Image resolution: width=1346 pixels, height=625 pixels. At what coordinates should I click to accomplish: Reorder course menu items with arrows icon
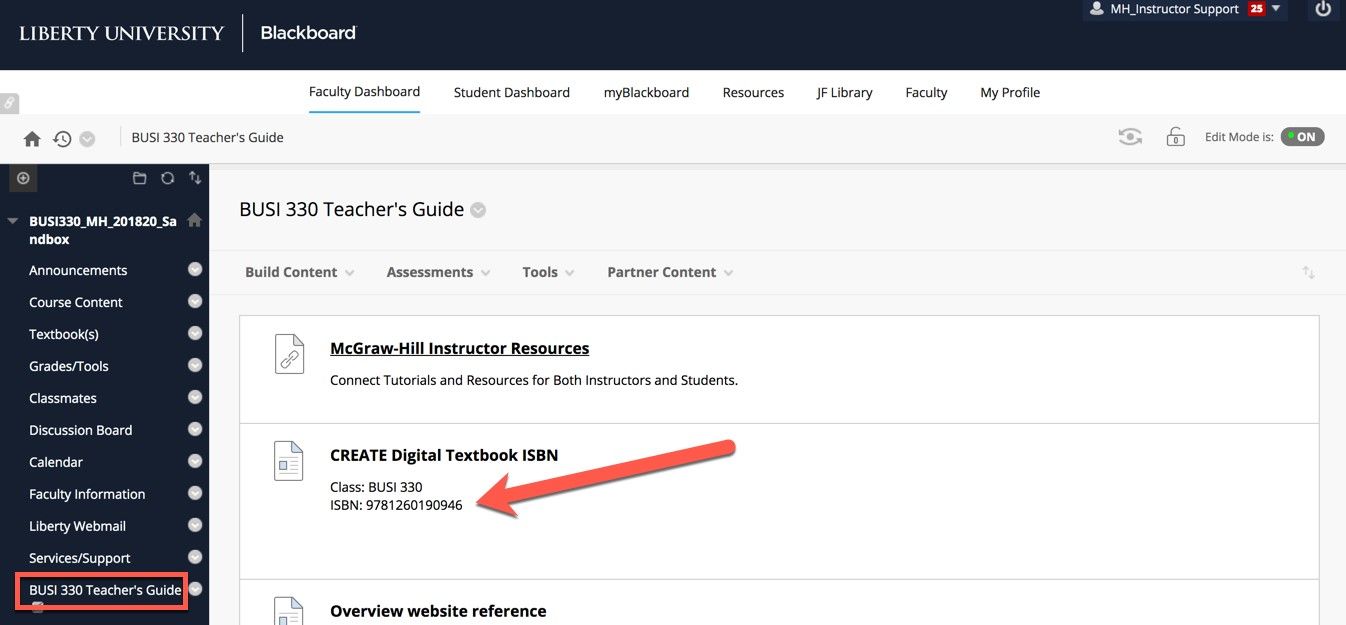[x=195, y=178]
